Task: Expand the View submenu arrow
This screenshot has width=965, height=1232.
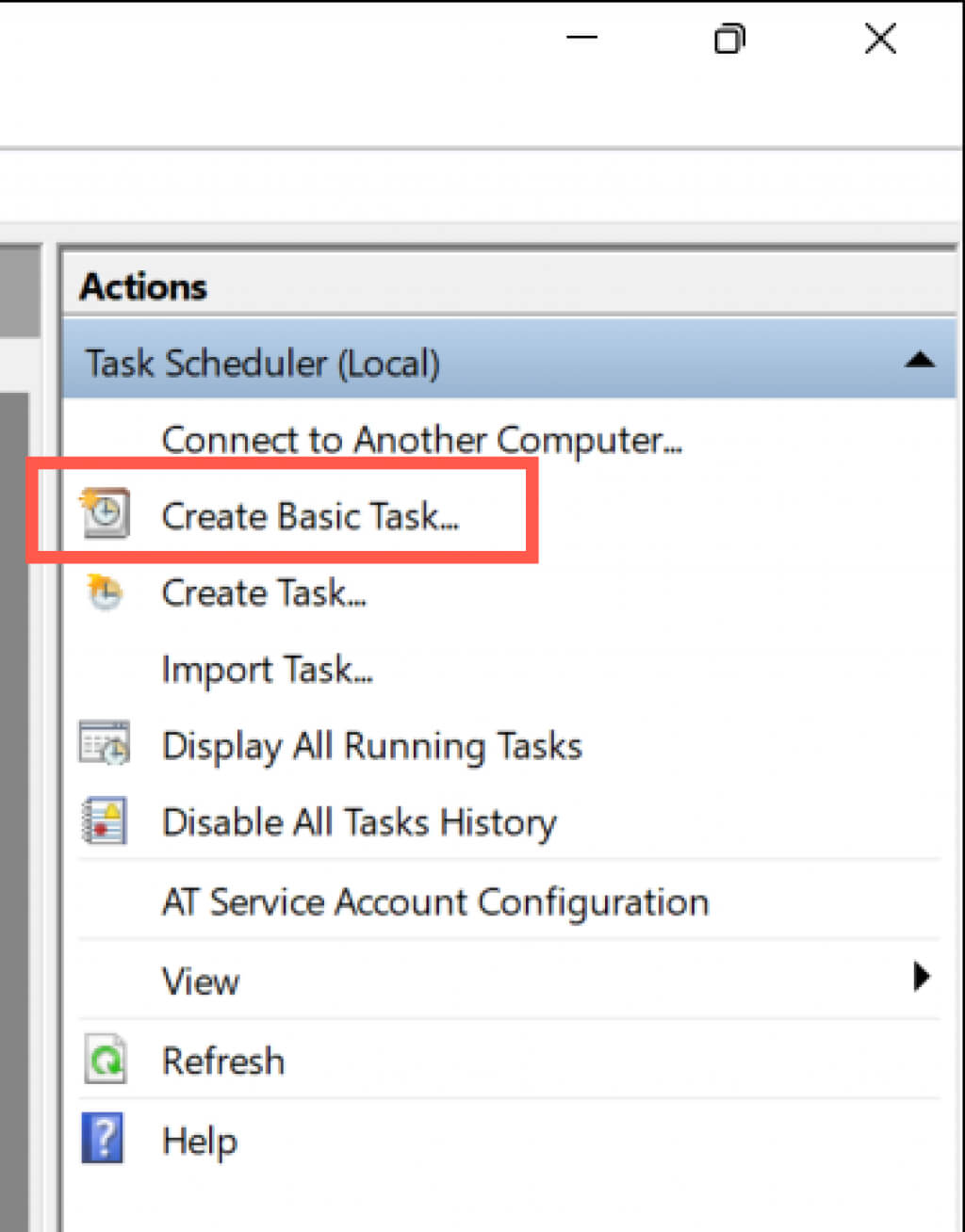Action: (922, 978)
